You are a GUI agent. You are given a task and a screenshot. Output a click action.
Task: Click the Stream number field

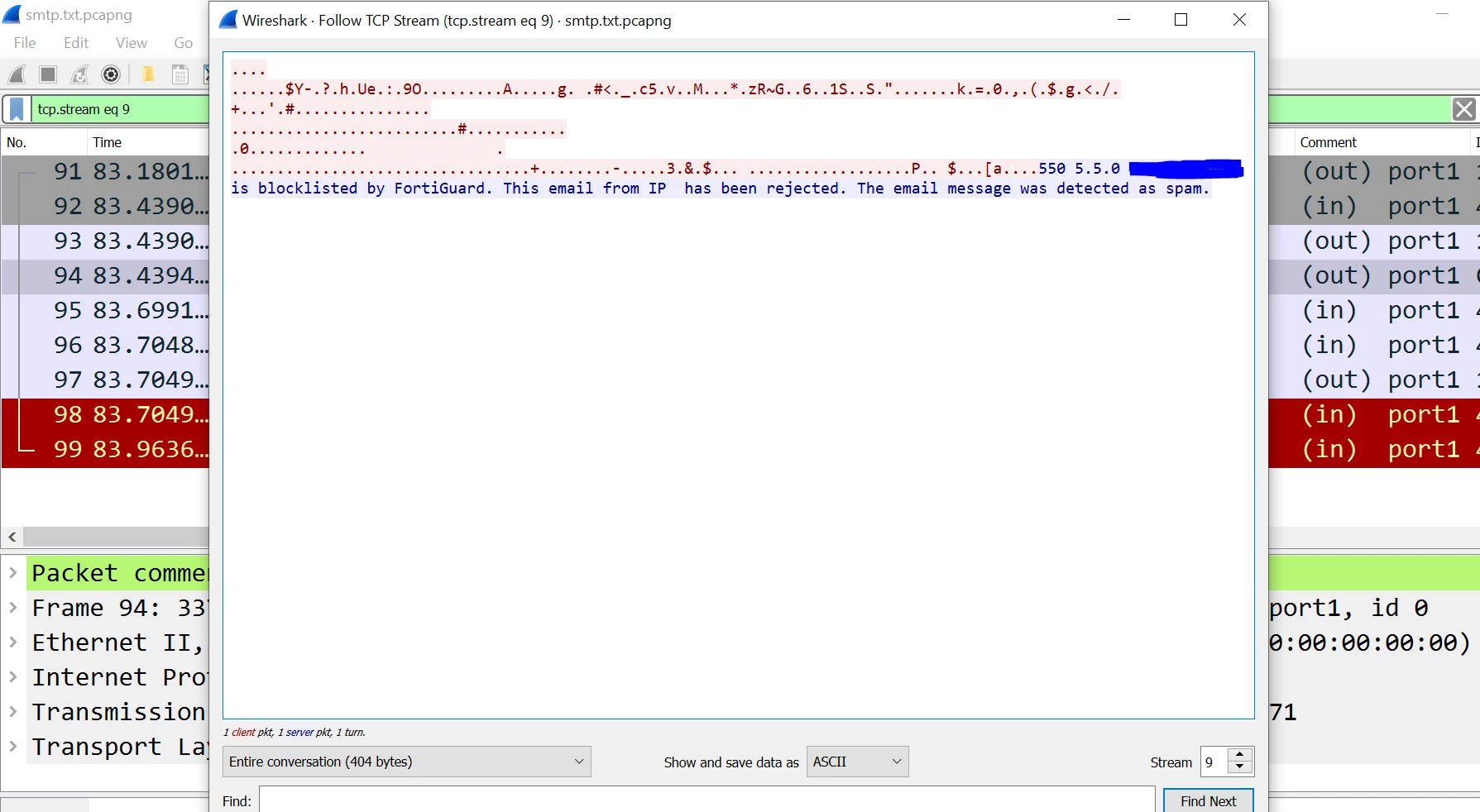click(x=1214, y=762)
